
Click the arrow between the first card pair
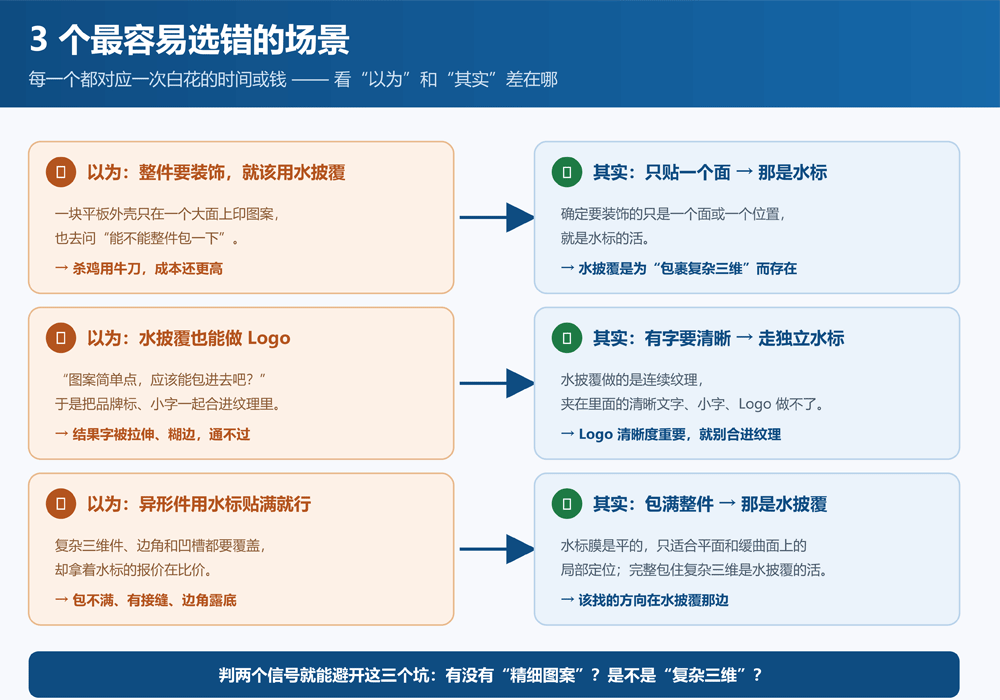497,217
